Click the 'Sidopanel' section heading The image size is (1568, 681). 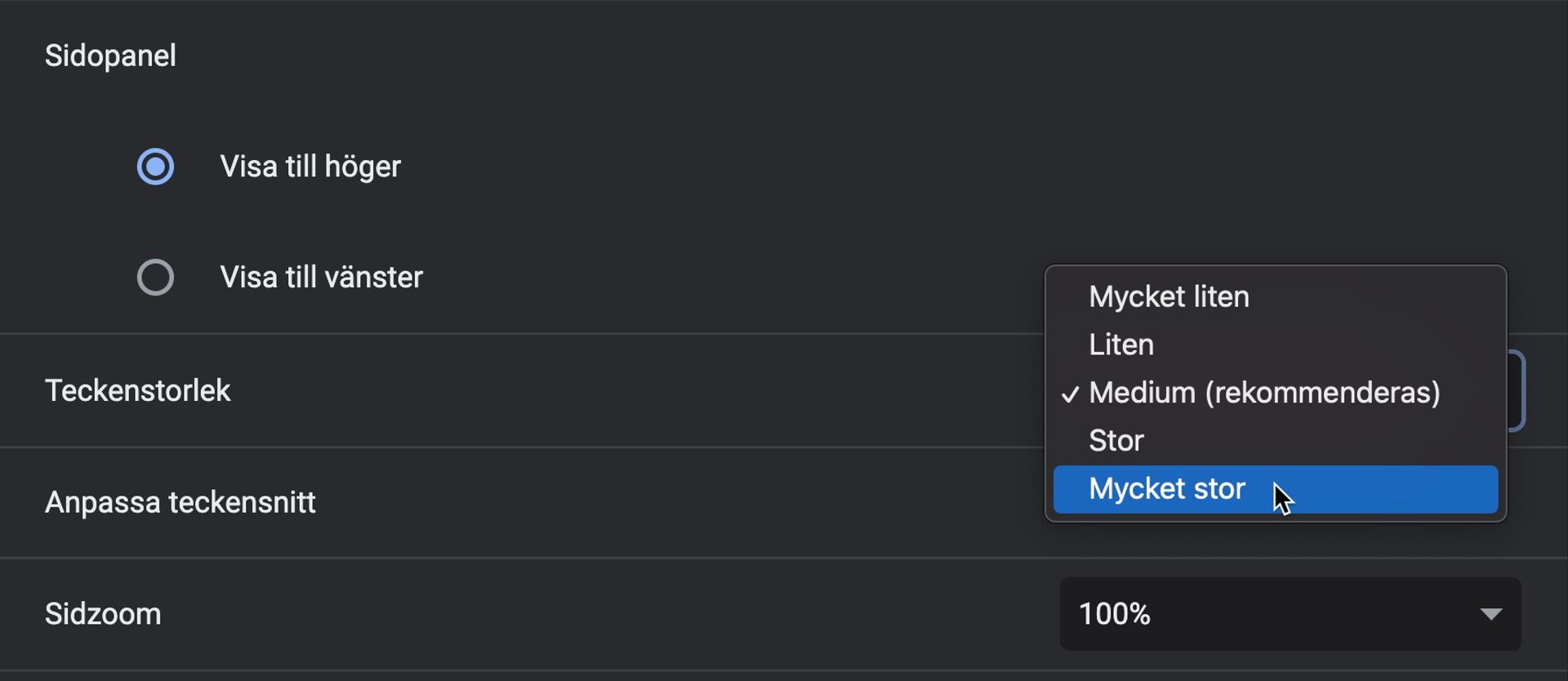pos(110,56)
